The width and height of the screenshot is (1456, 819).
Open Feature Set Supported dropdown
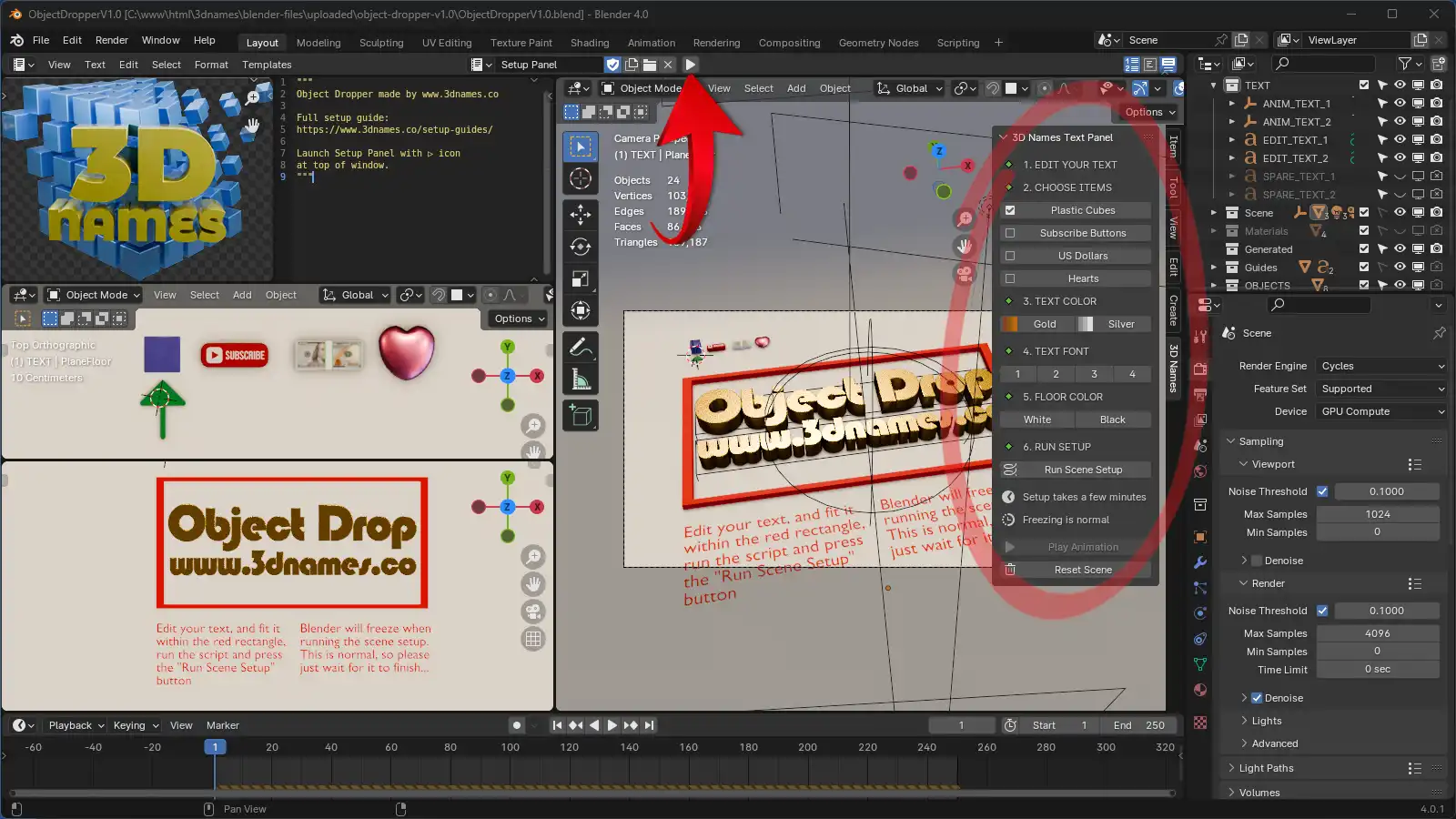tap(1381, 389)
